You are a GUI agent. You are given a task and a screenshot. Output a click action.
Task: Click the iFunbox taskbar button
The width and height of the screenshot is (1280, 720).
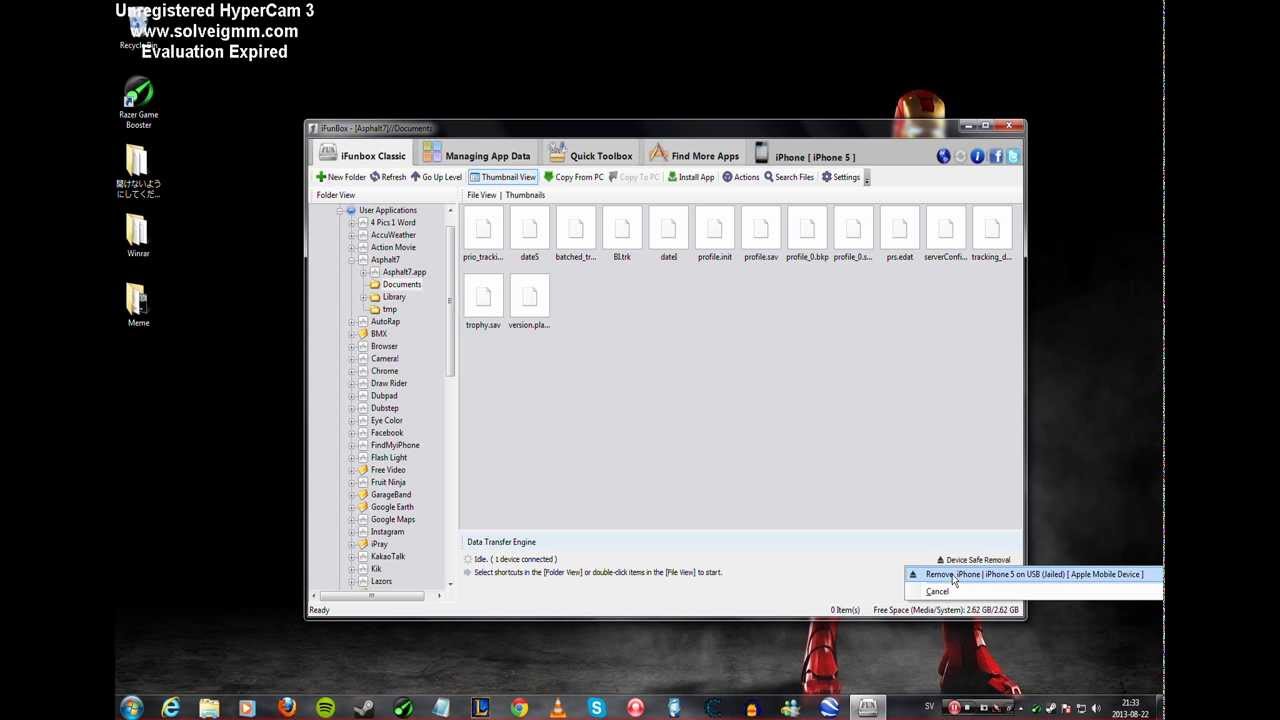click(867, 708)
